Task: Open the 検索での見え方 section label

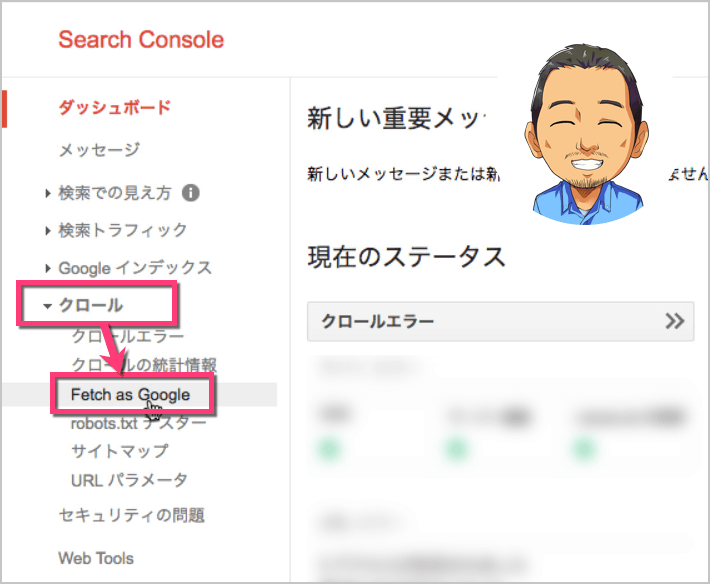Action: coord(115,193)
